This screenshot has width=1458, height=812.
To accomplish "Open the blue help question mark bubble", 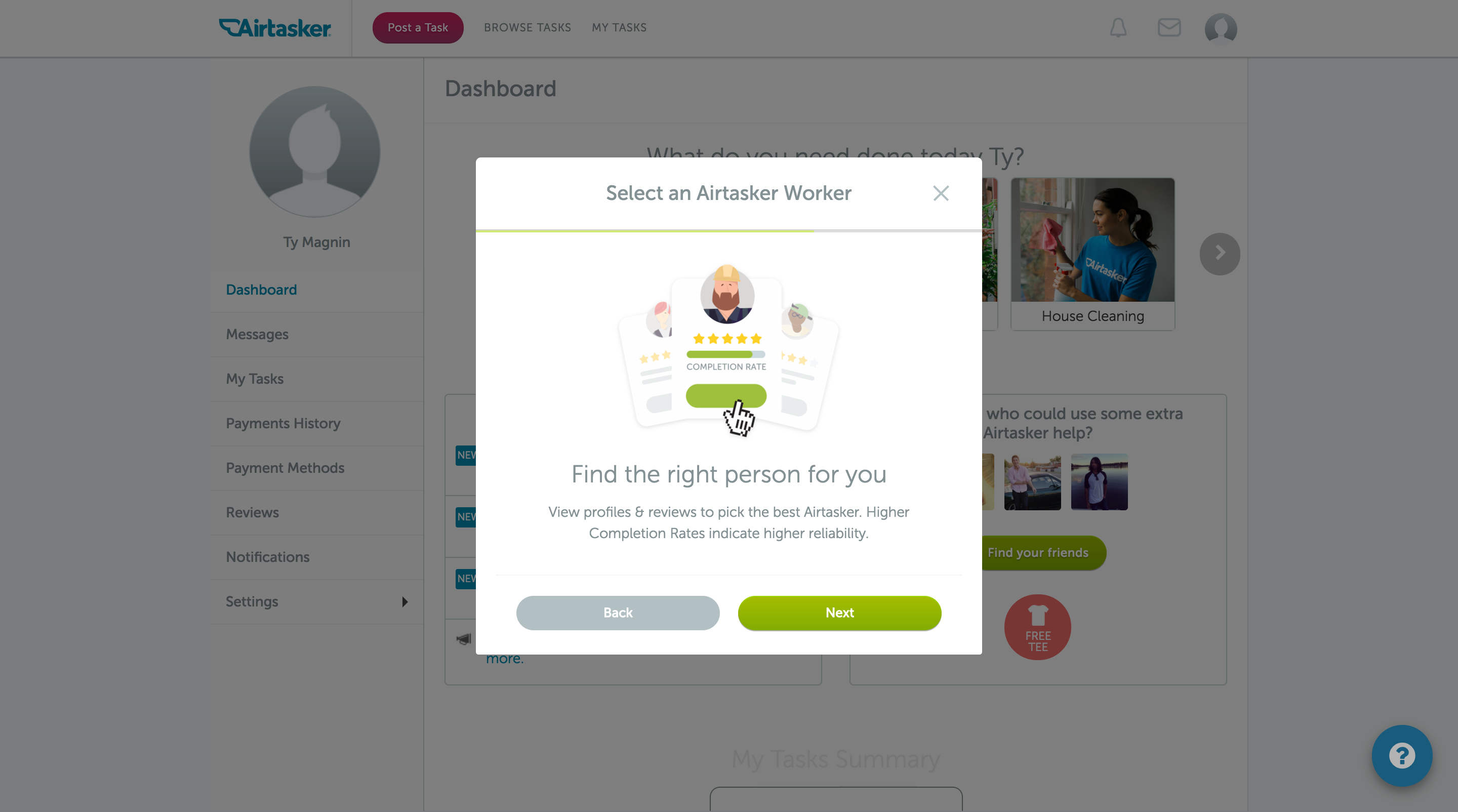I will pos(1402,755).
